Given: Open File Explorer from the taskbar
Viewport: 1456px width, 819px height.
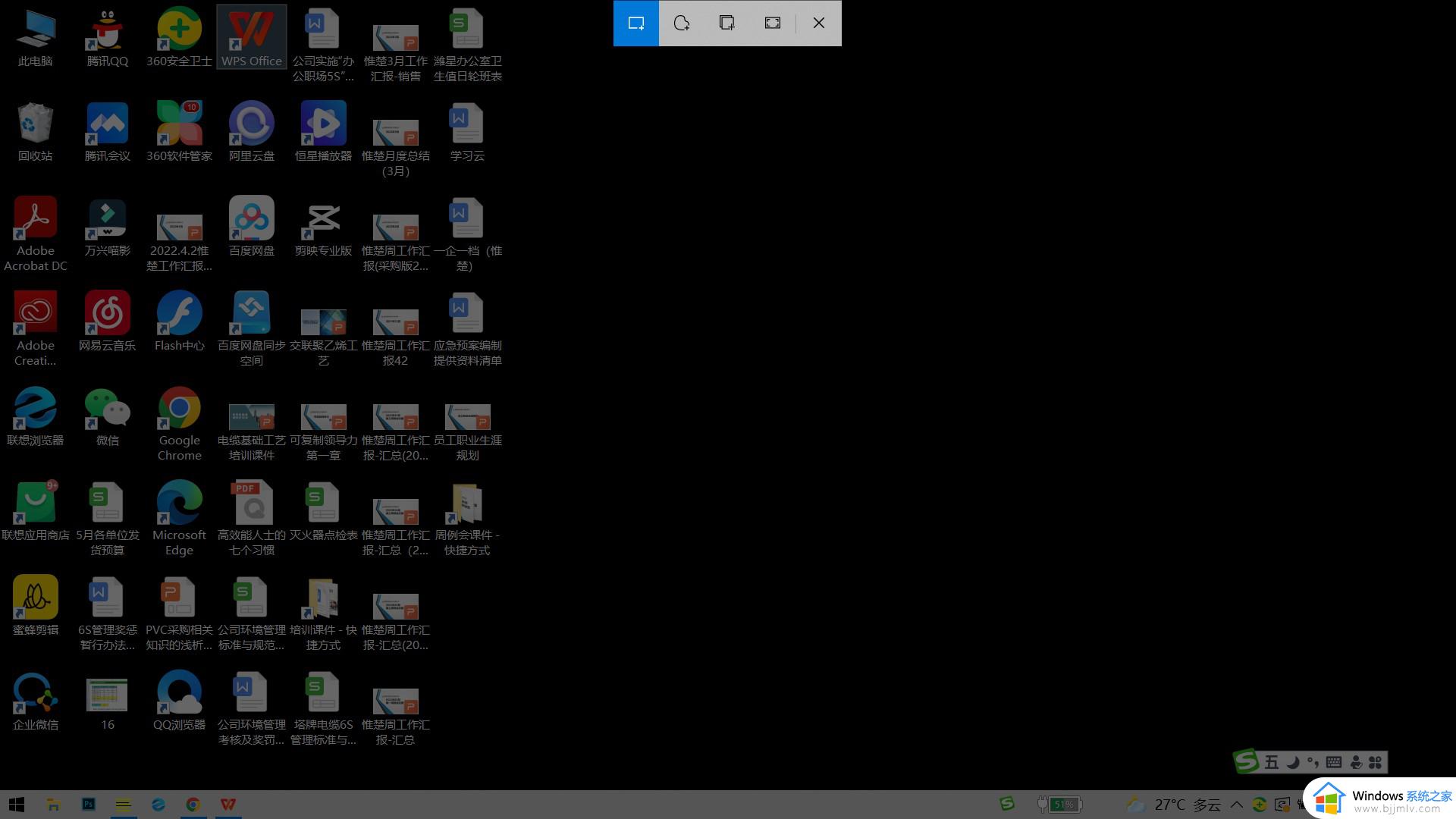Looking at the screenshot, I should [x=53, y=804].
